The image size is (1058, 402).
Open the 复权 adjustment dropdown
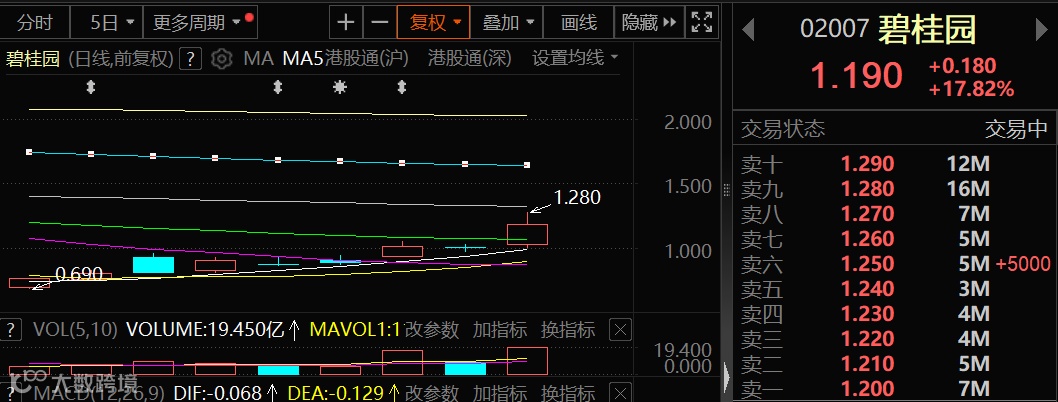434,23
